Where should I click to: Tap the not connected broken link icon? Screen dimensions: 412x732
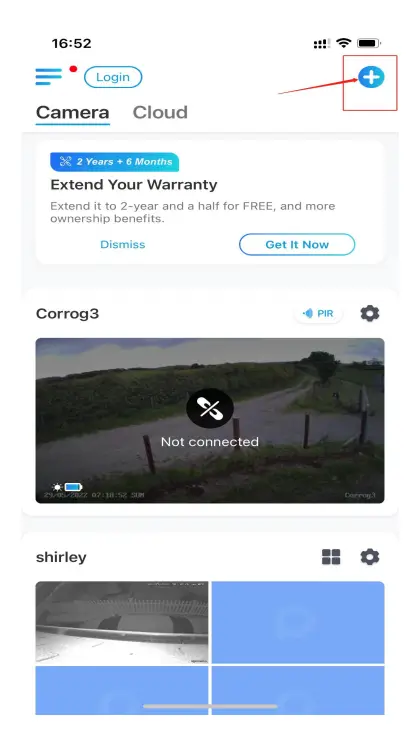pyautogui.click(x=209, y=409)
